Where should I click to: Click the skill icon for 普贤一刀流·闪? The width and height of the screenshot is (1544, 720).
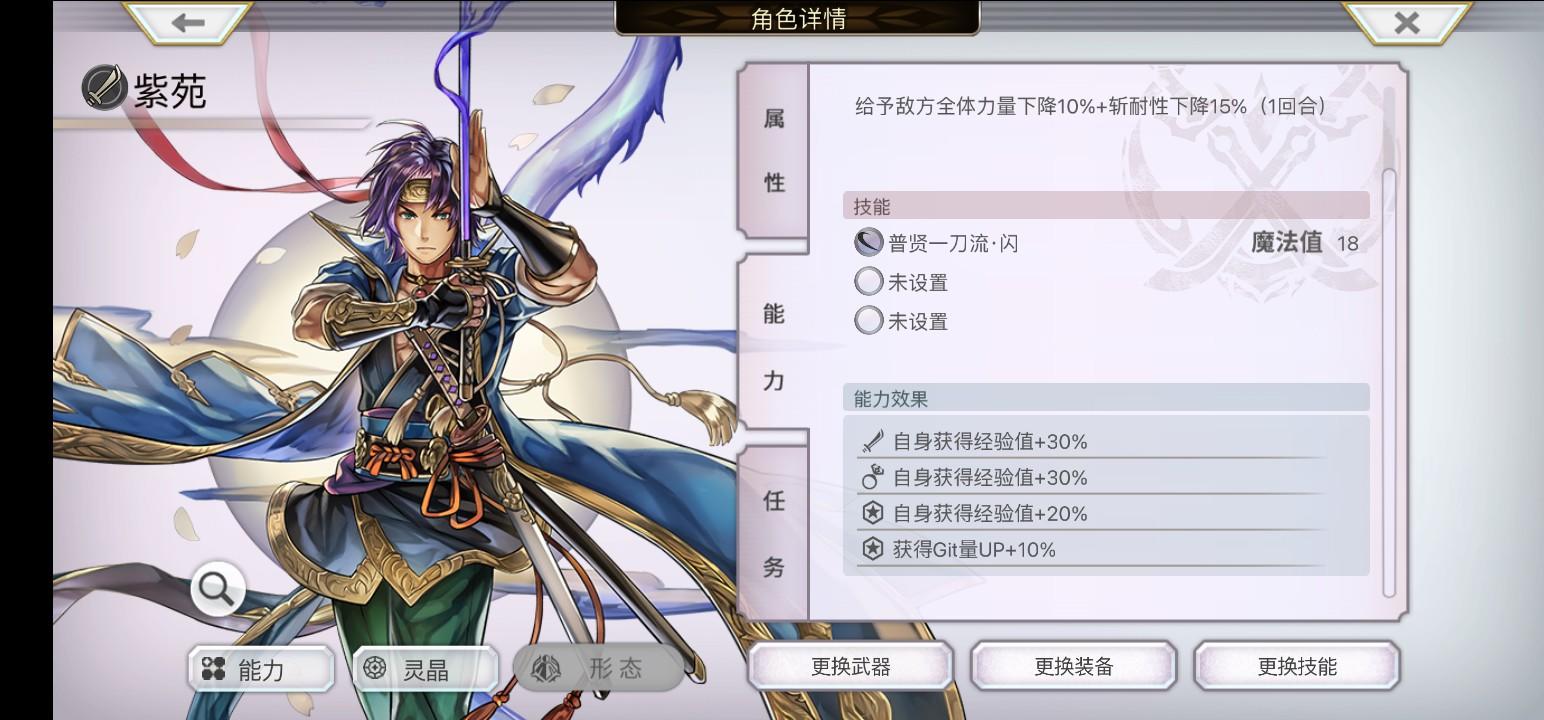[x=868, y=243]
